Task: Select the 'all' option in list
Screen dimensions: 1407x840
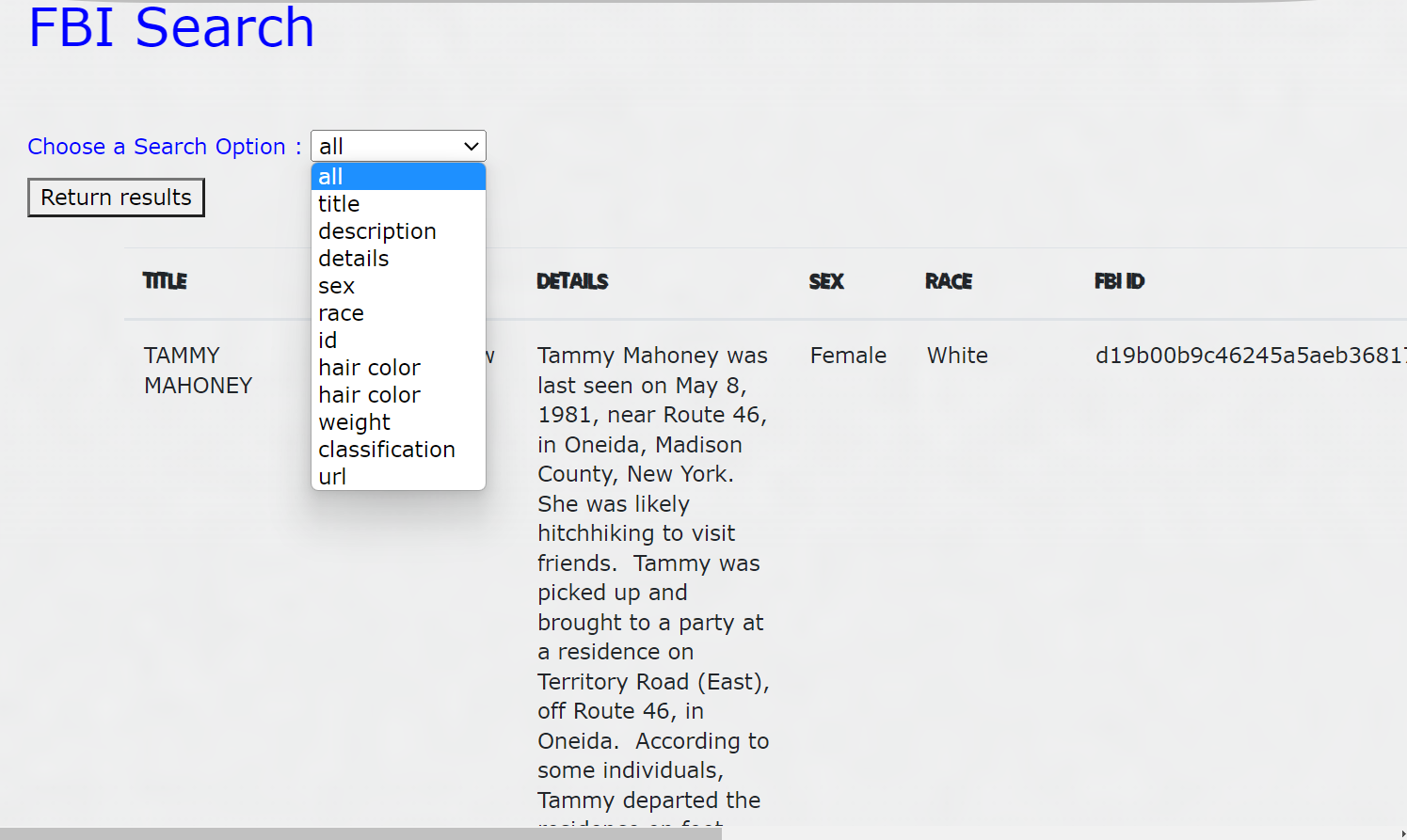Action: pos(398,177)
